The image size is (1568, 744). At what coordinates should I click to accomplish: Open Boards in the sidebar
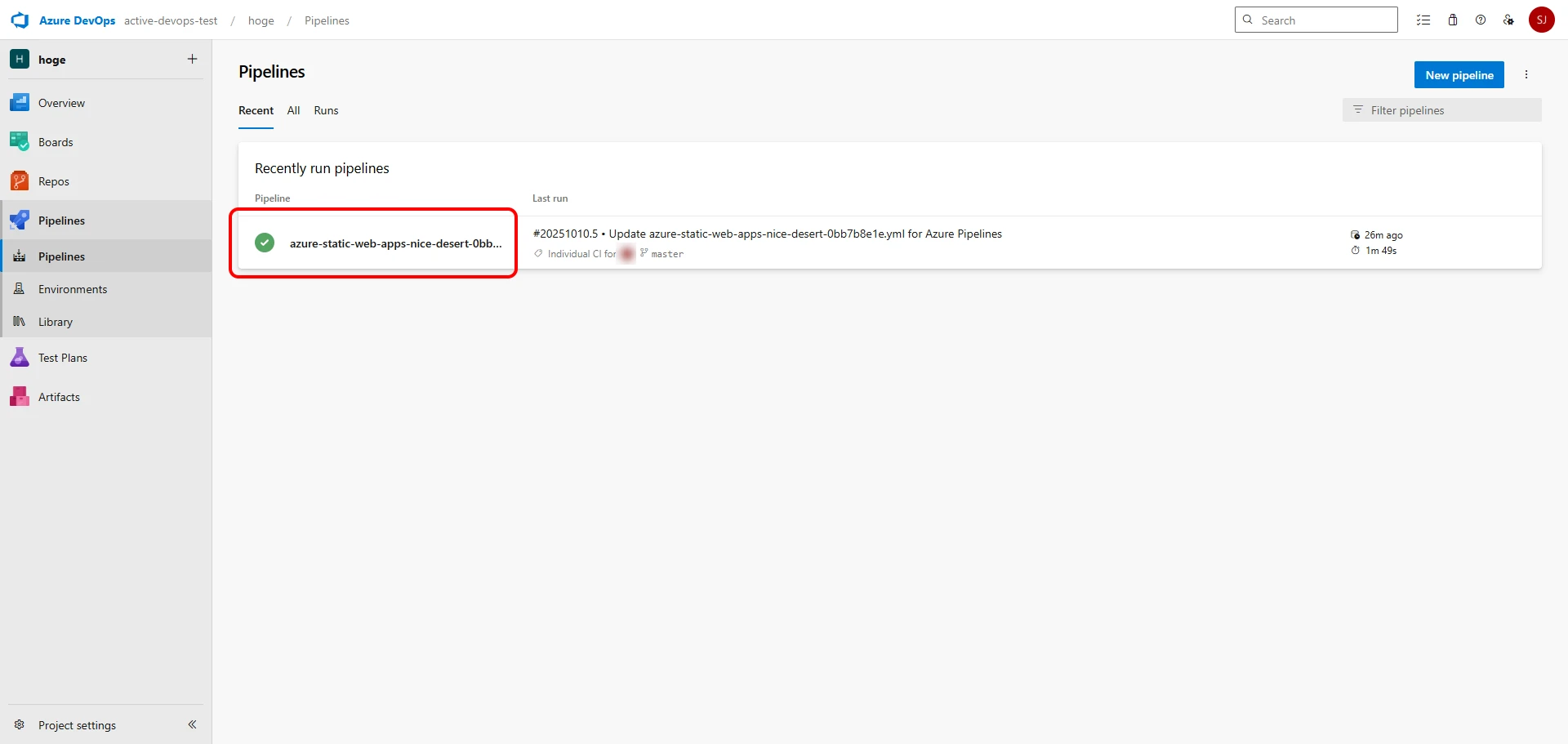(x=56, y=142)
